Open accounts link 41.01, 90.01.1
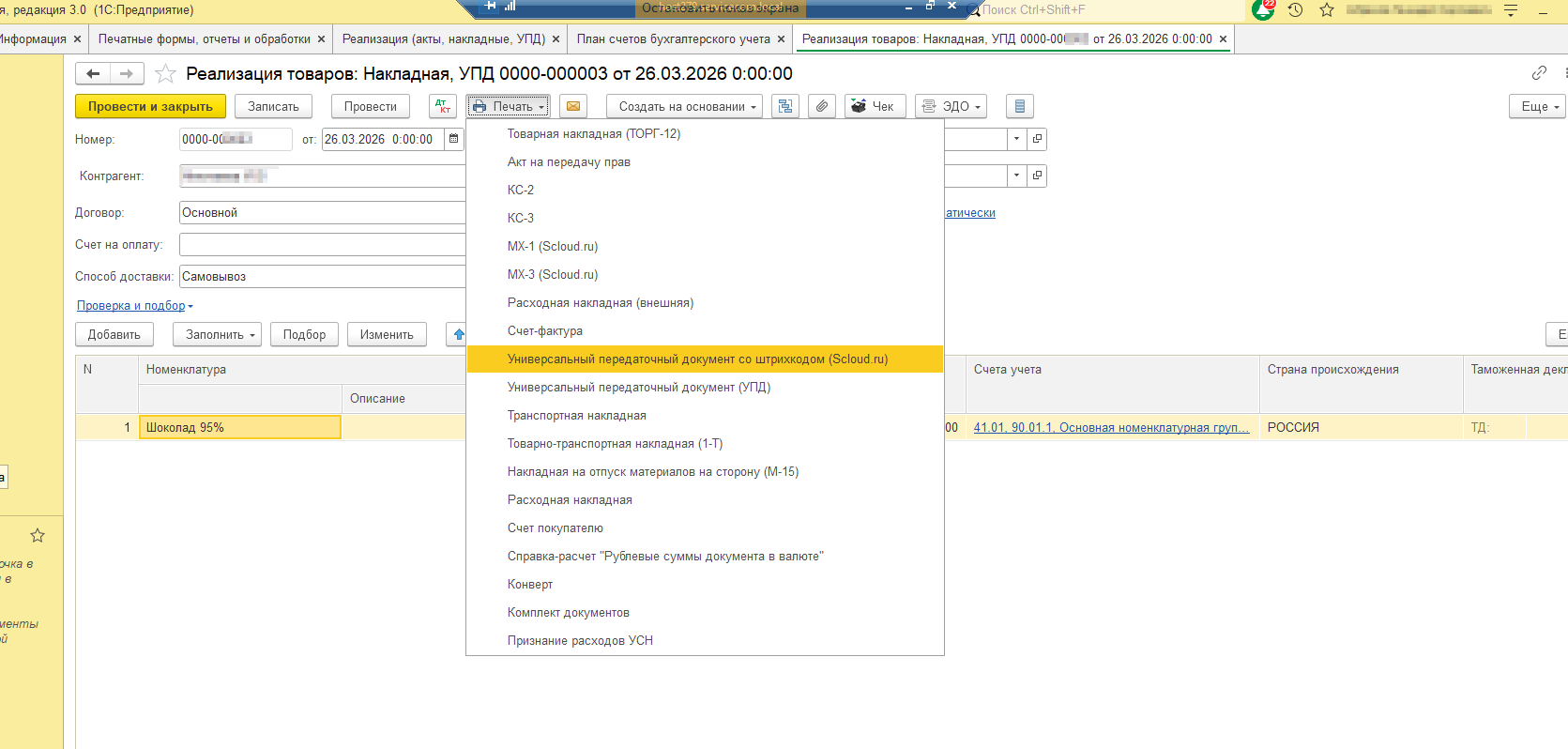Image resolution: width=1568 pixels, height=749 pixels. (x=1112, y=427)
